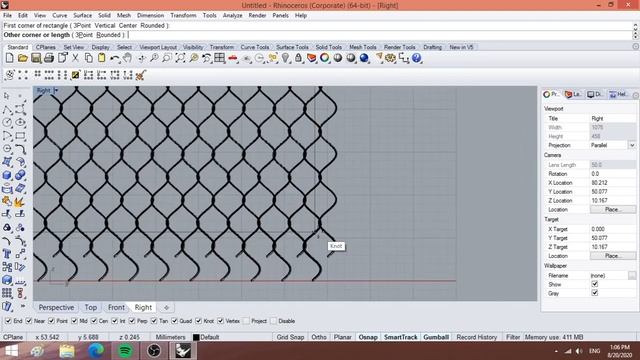The image size is (640, 360).
Task: Click the color wheel icon in toolbar
Action: [324, 58]
